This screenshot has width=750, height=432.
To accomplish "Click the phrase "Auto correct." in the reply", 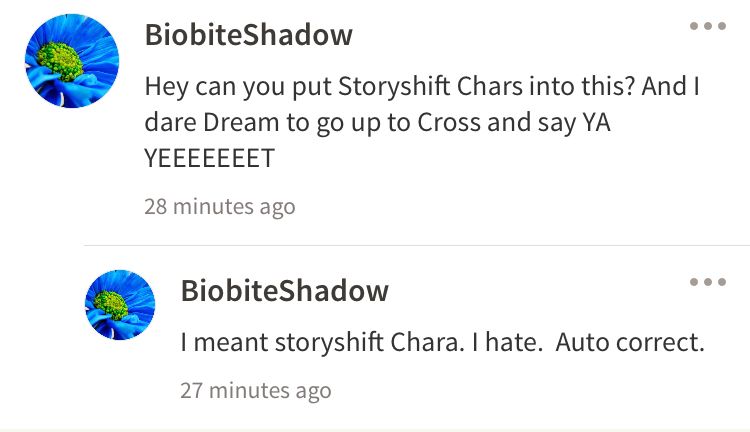I will (x=630, y=343).
